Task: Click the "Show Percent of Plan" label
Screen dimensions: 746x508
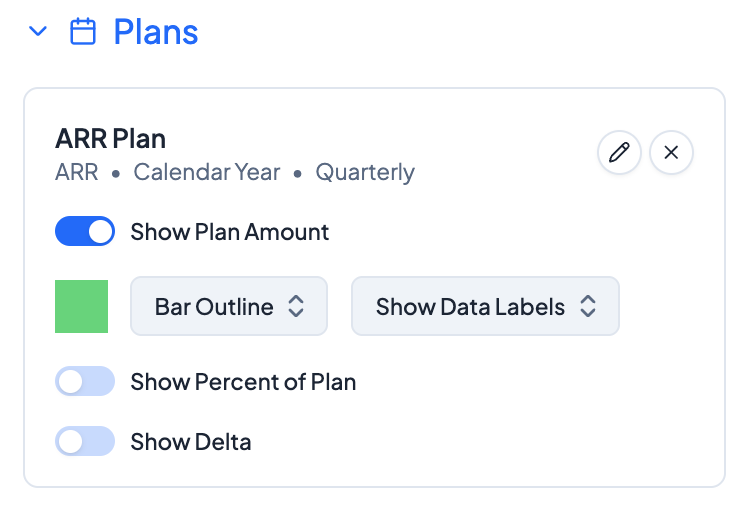Action: [243, 382]
